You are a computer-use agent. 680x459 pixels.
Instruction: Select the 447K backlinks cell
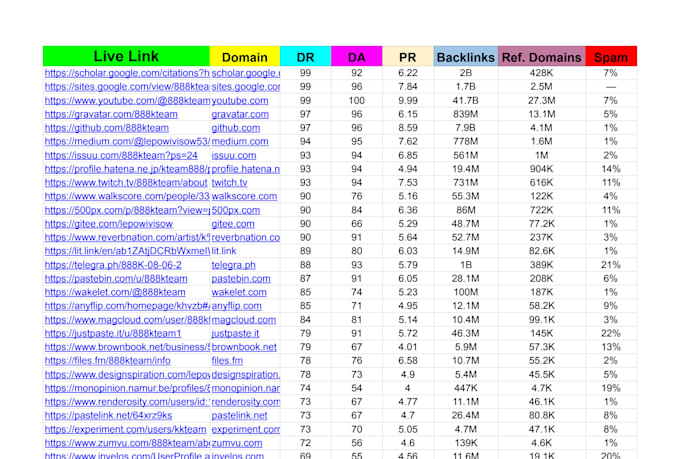click(466, 388)
